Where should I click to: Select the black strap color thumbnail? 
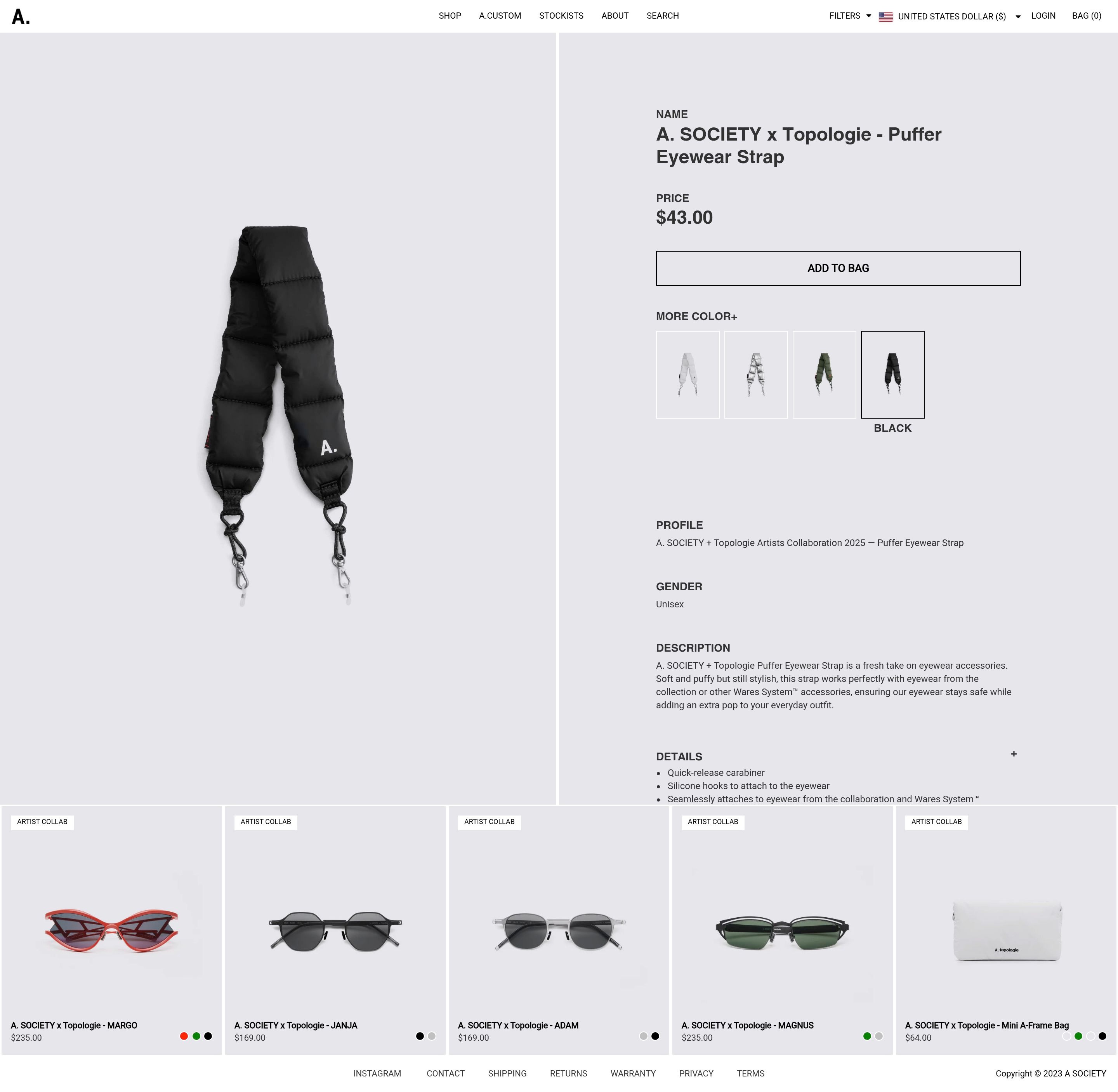892,374
